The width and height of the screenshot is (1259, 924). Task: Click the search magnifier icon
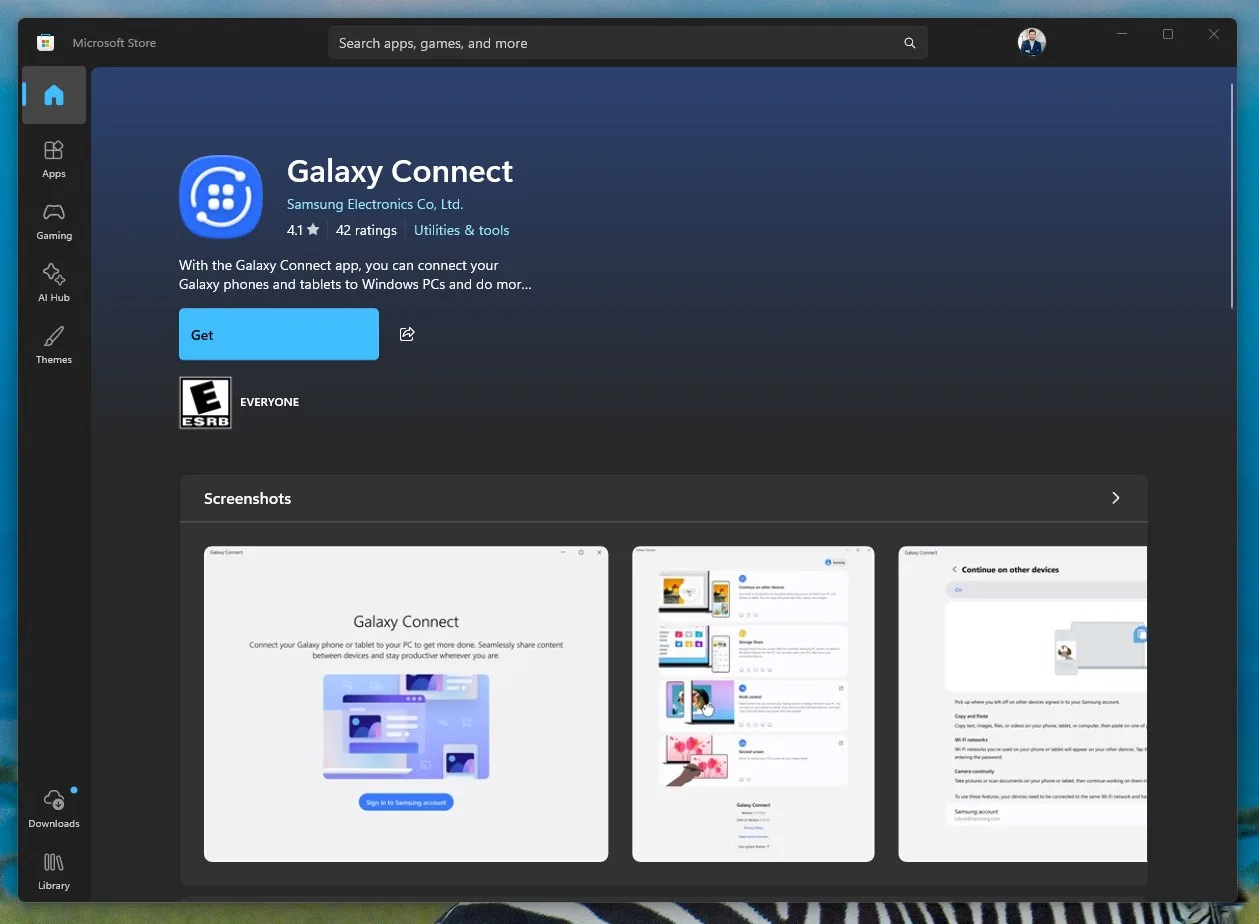tap(909, 43)
